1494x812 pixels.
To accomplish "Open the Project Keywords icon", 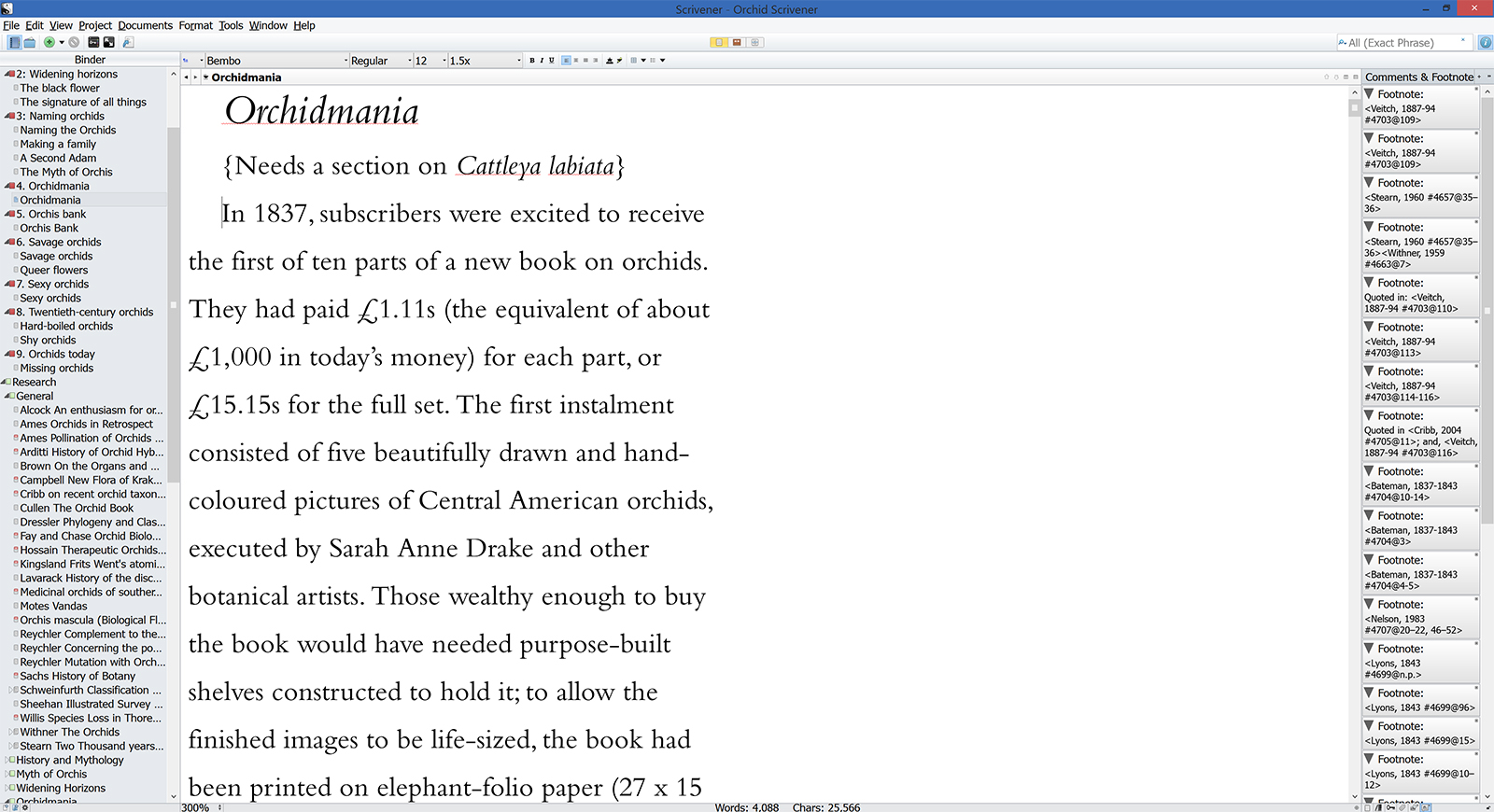I will pos(93,42).
